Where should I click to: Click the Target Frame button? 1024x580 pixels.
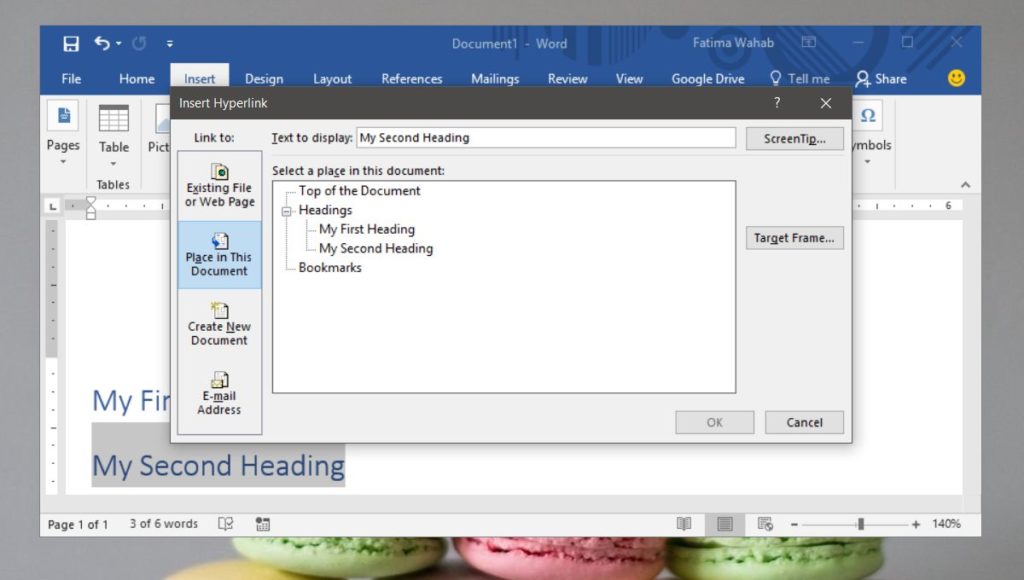794,237
